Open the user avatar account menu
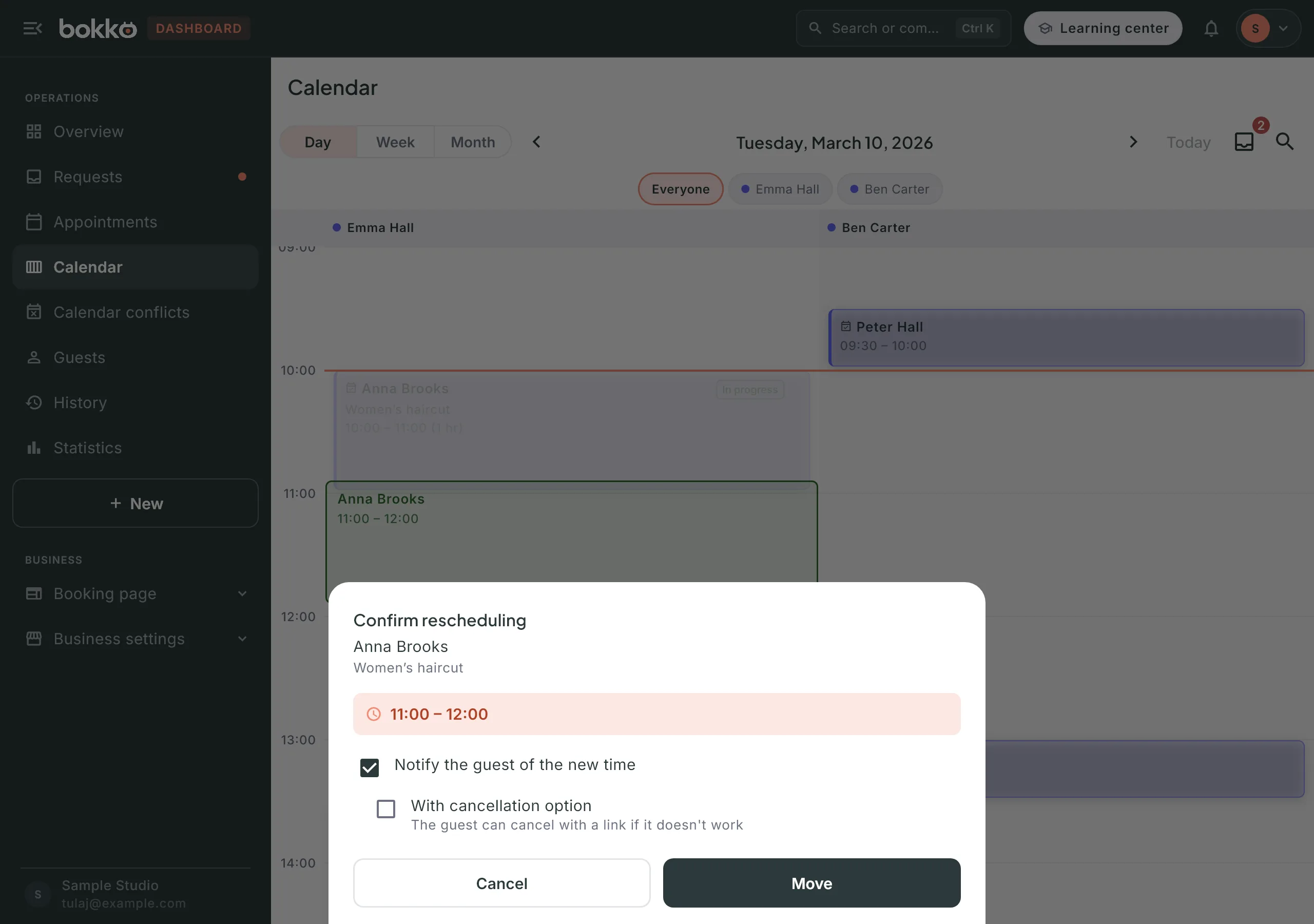Viewport: 1314px width, 924px height. 1268,28
